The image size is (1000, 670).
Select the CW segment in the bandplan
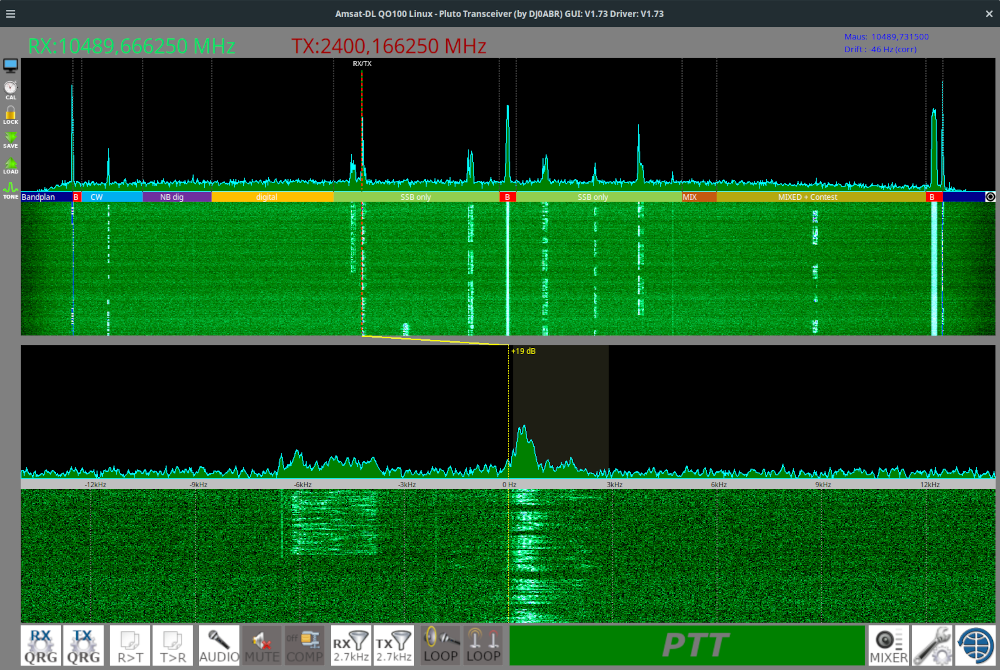pos(110,198)
